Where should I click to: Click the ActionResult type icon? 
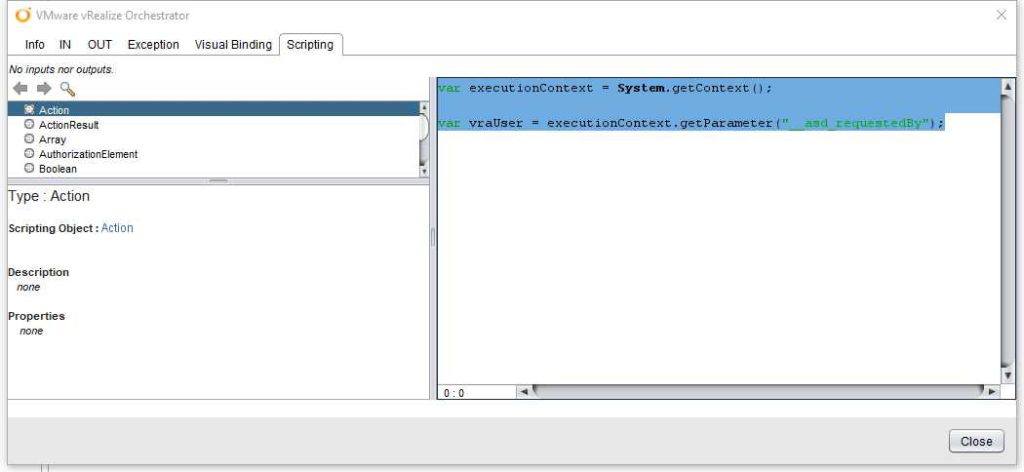[29, 124]
